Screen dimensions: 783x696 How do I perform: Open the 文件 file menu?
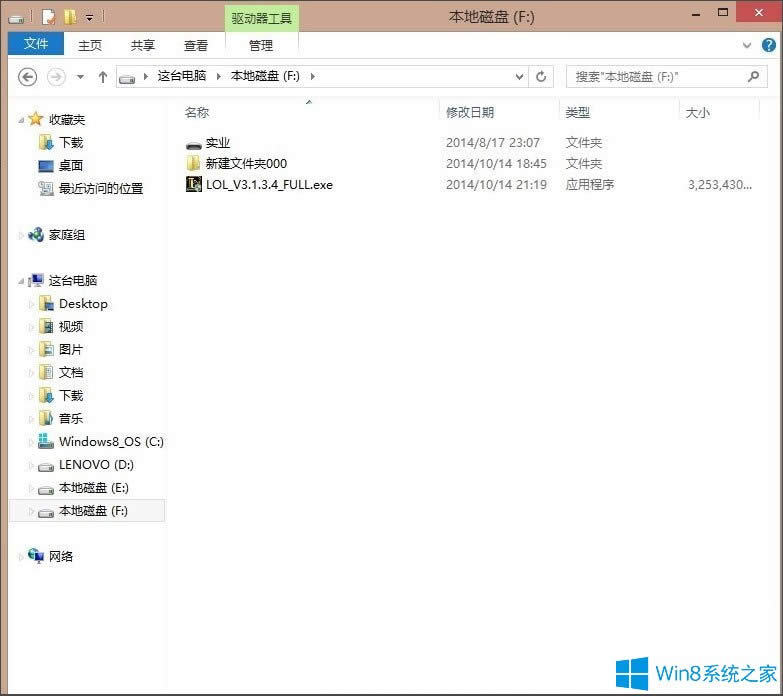coord(36,45)
